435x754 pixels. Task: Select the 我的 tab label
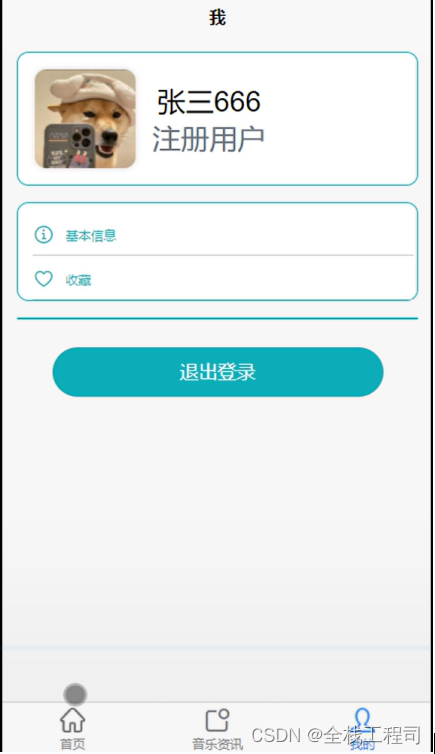[x=363, y=745]
